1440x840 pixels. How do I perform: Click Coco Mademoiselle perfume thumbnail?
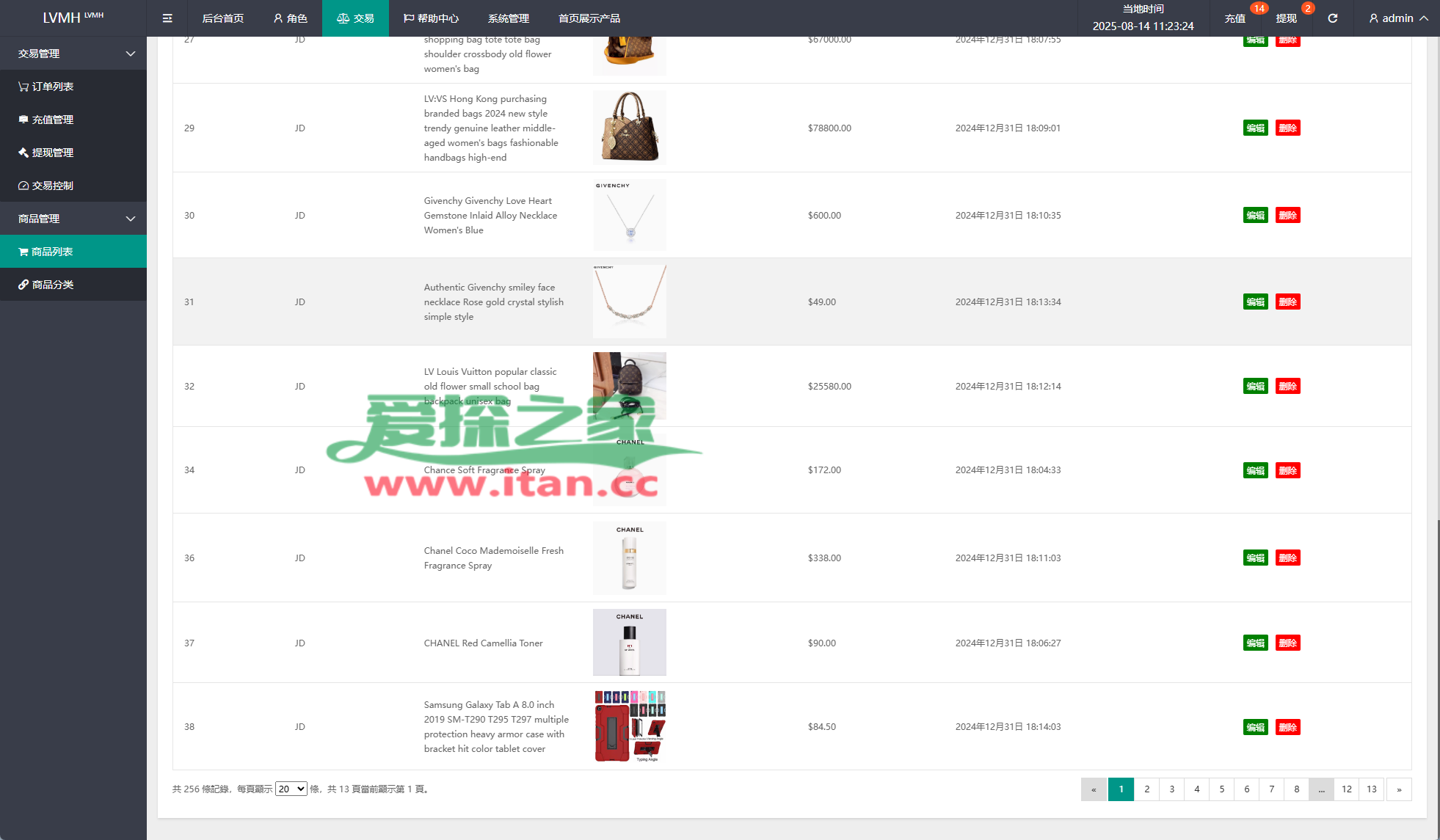pyautogui.click(x=630, y=558)
